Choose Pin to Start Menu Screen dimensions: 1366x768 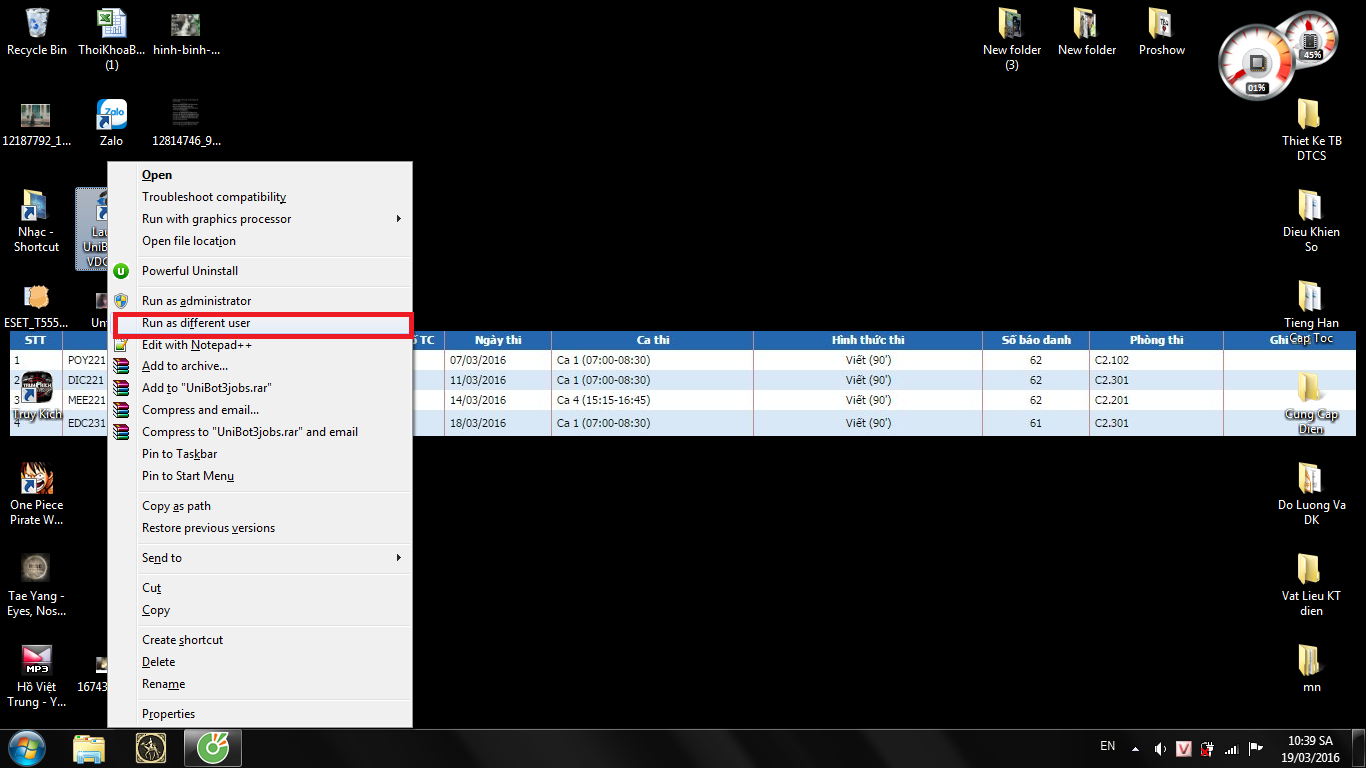tap(260, 476)
